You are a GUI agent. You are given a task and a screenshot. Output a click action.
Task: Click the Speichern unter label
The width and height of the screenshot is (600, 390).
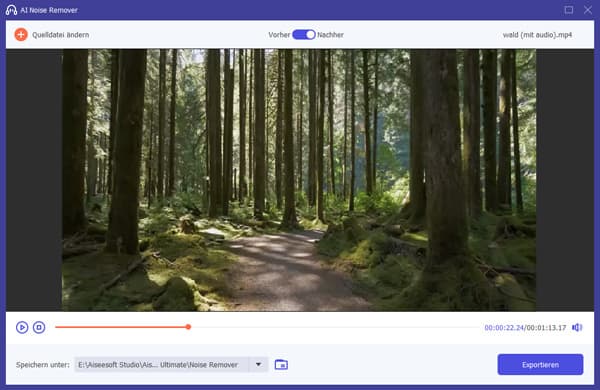pos(43,365)
